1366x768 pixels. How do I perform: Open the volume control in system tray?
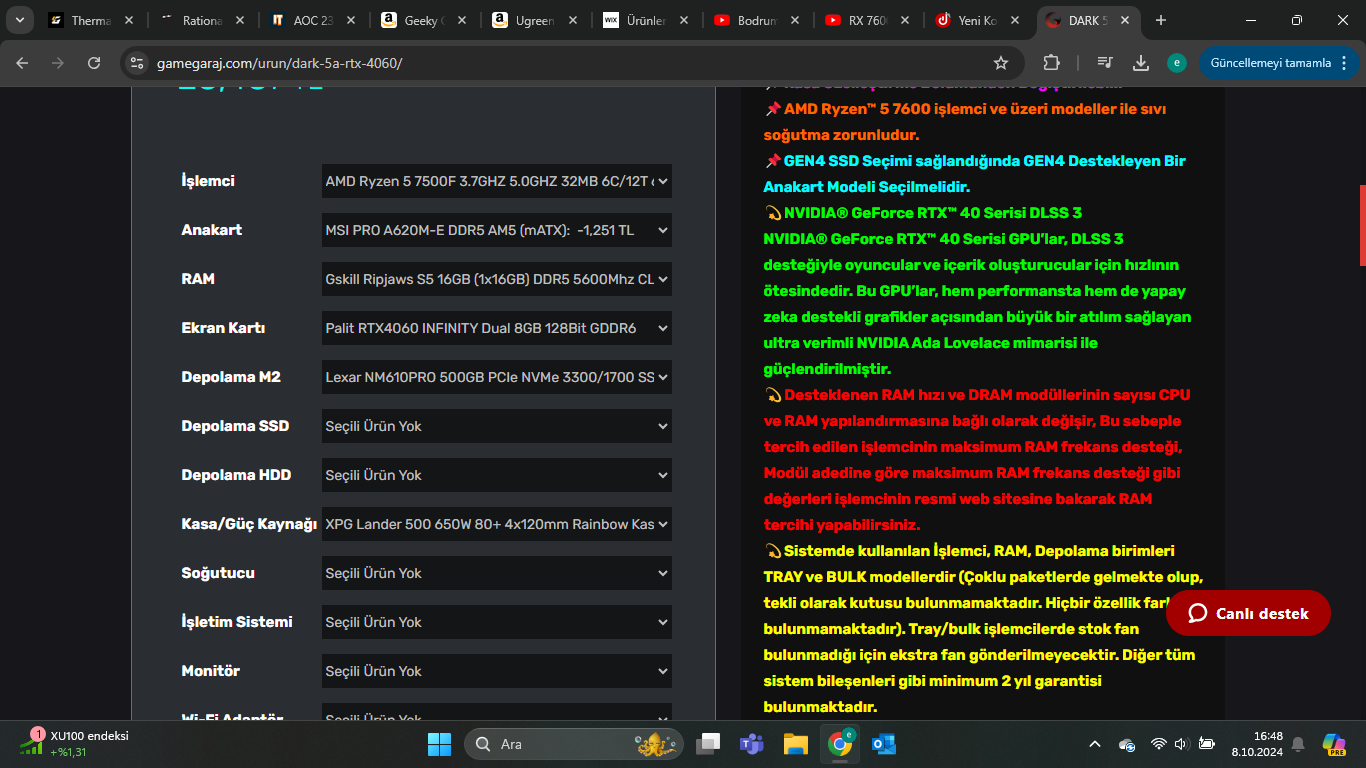coord(1181,744)
